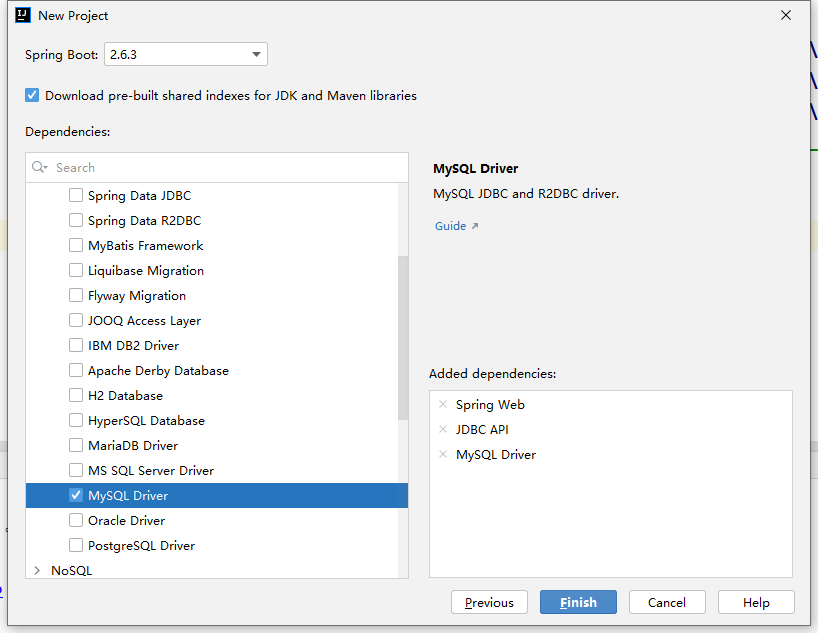Check Spring Data JDBC dependency

point(76,196)
